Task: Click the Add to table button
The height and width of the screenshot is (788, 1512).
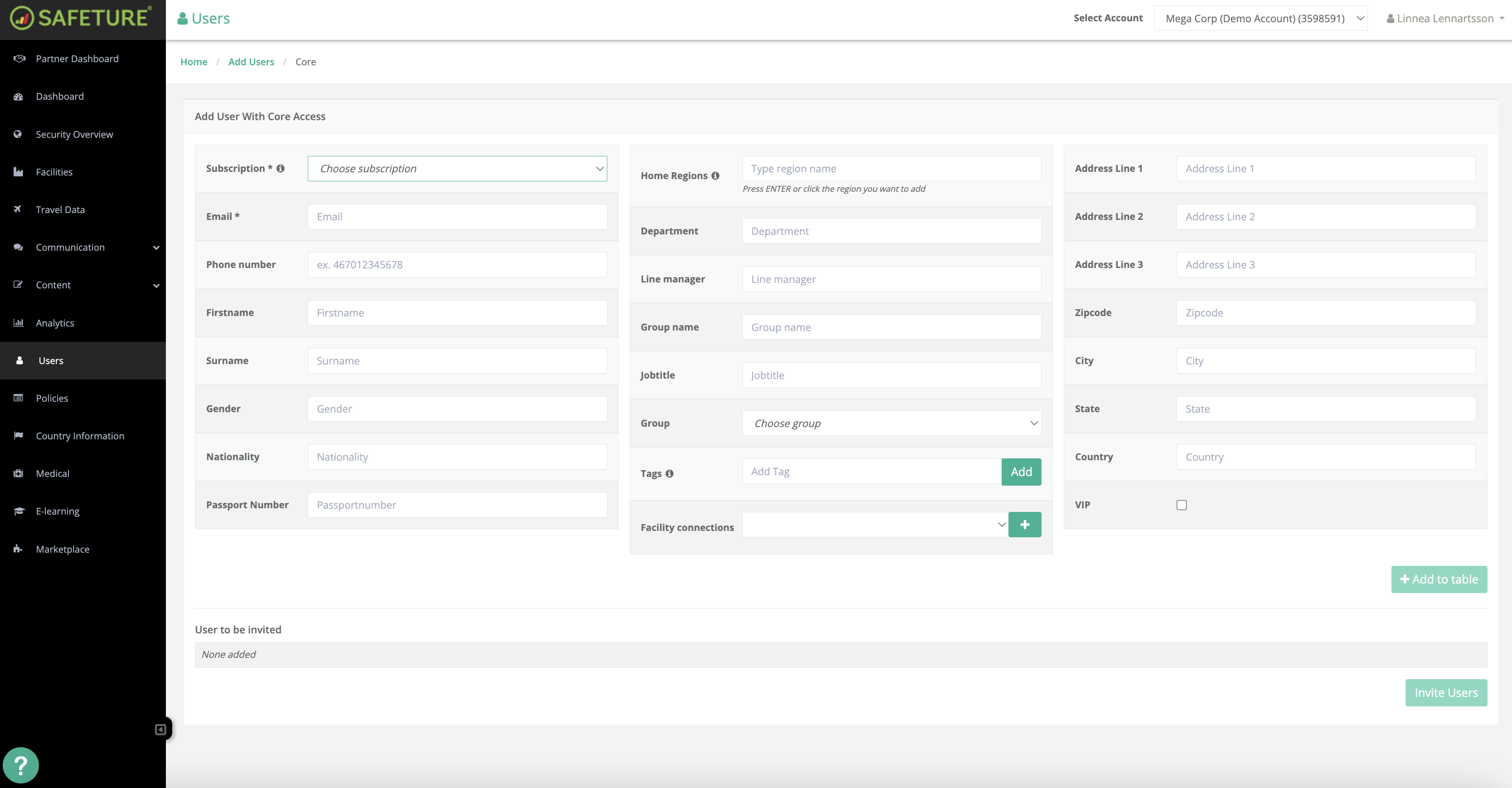Action: coord(1439,579)
